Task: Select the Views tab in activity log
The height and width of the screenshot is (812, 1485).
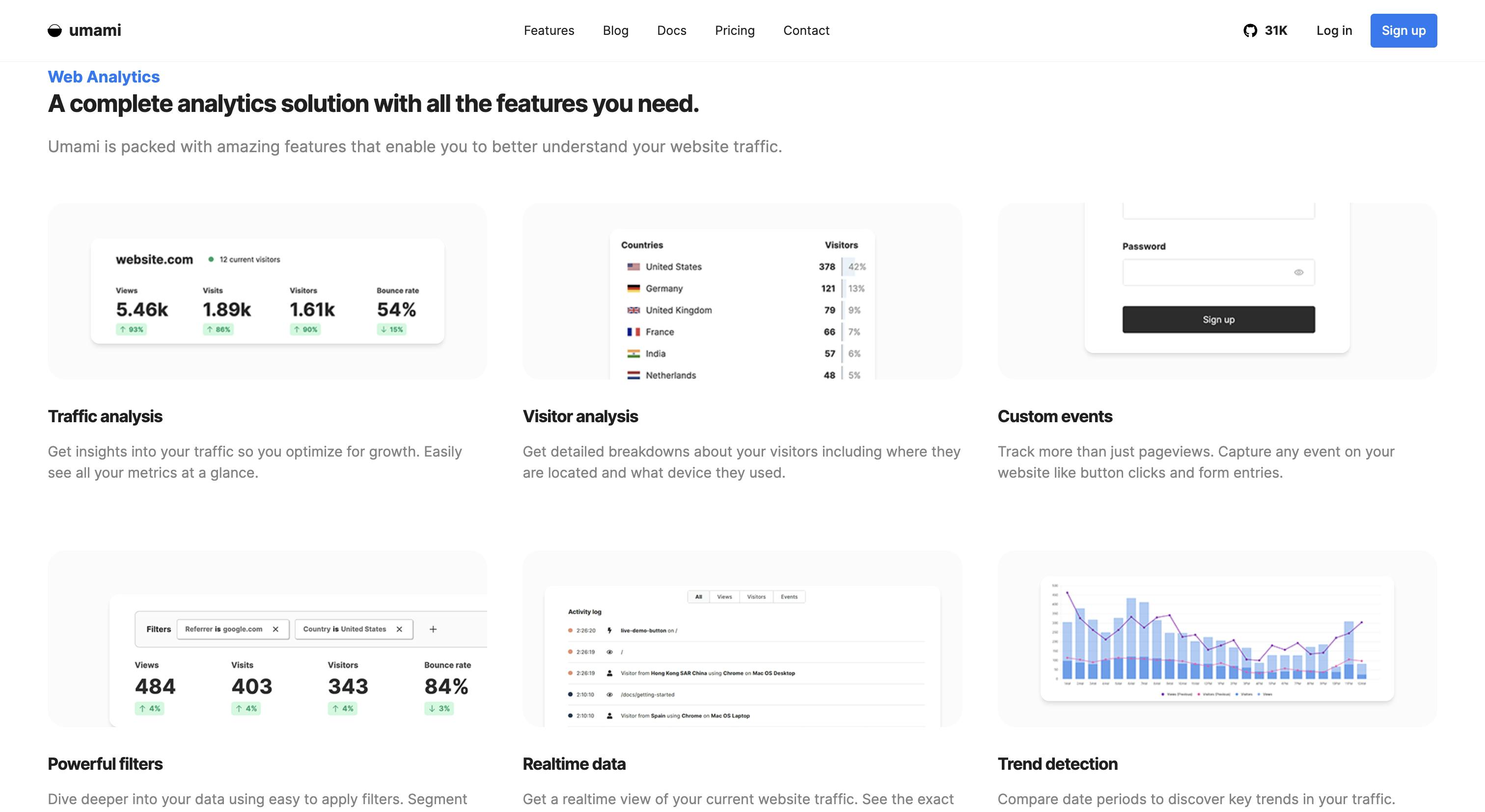Action: tap(724, 597)
